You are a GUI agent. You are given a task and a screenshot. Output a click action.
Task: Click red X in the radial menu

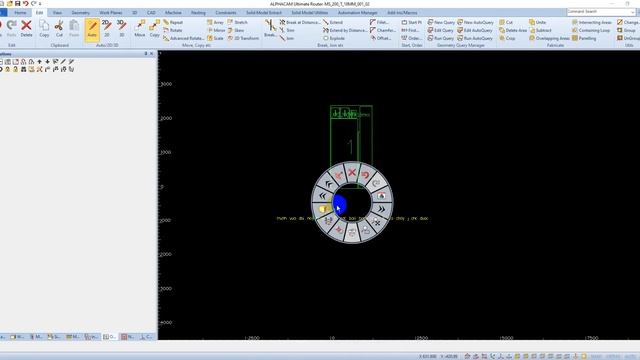coord(352,172)
